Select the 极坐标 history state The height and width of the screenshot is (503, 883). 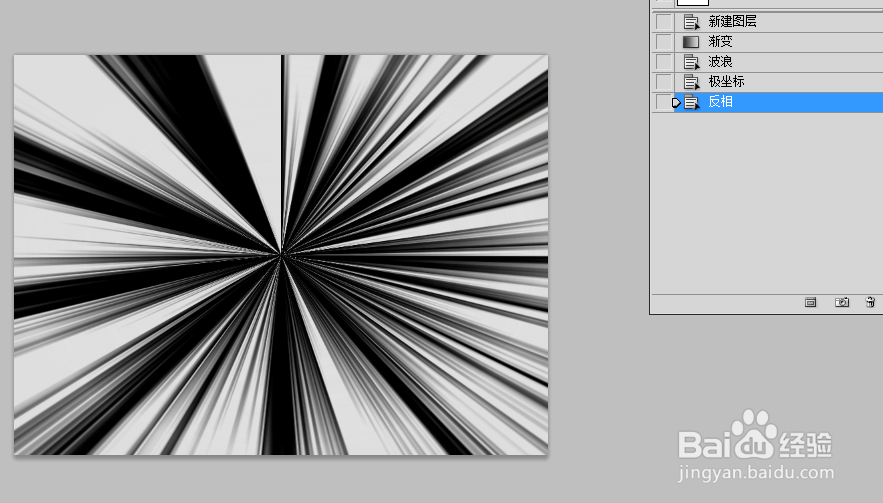tap(778, 82)
